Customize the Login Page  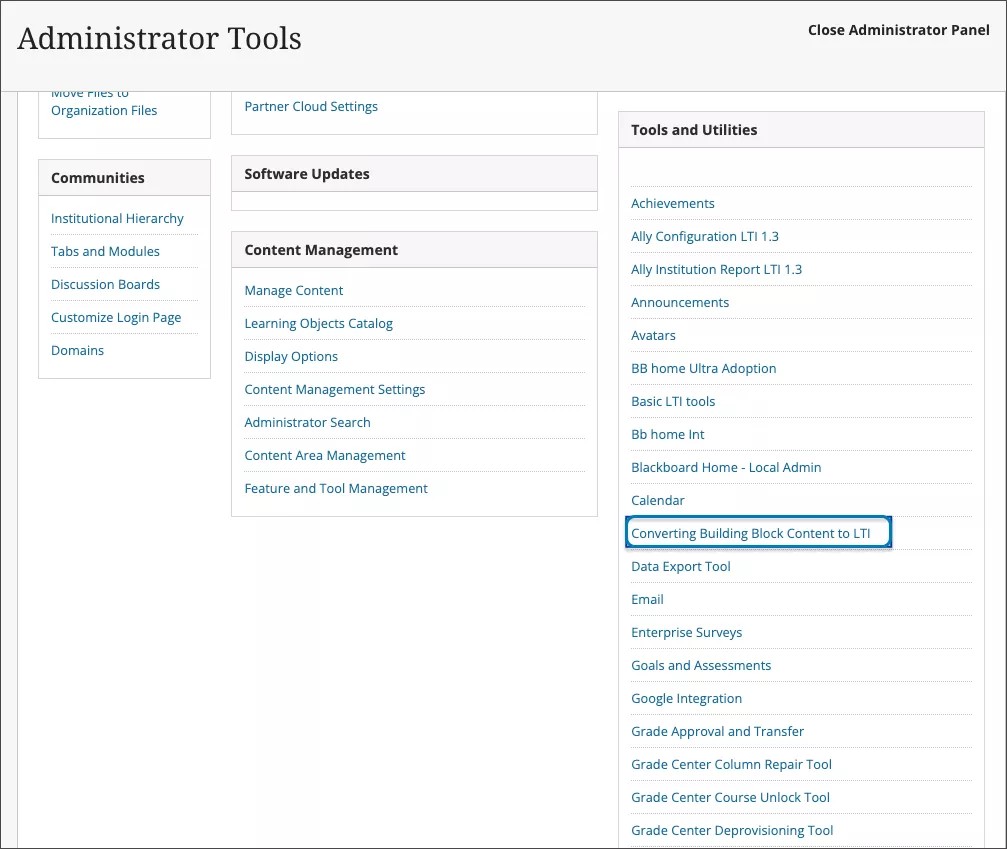(x=116, y=317)
